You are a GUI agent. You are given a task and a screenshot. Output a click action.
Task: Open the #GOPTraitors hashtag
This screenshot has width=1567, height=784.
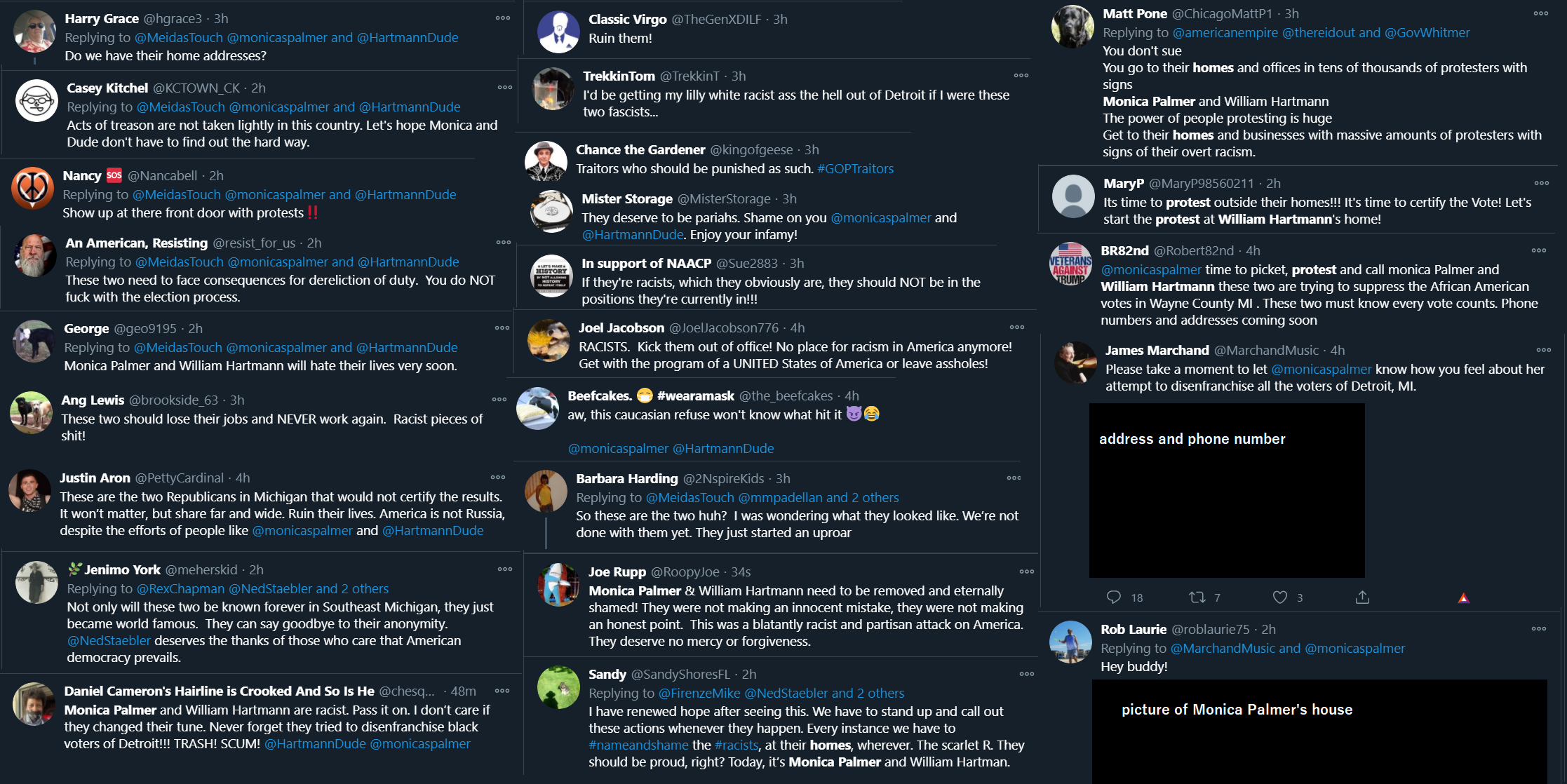(855, 169)
